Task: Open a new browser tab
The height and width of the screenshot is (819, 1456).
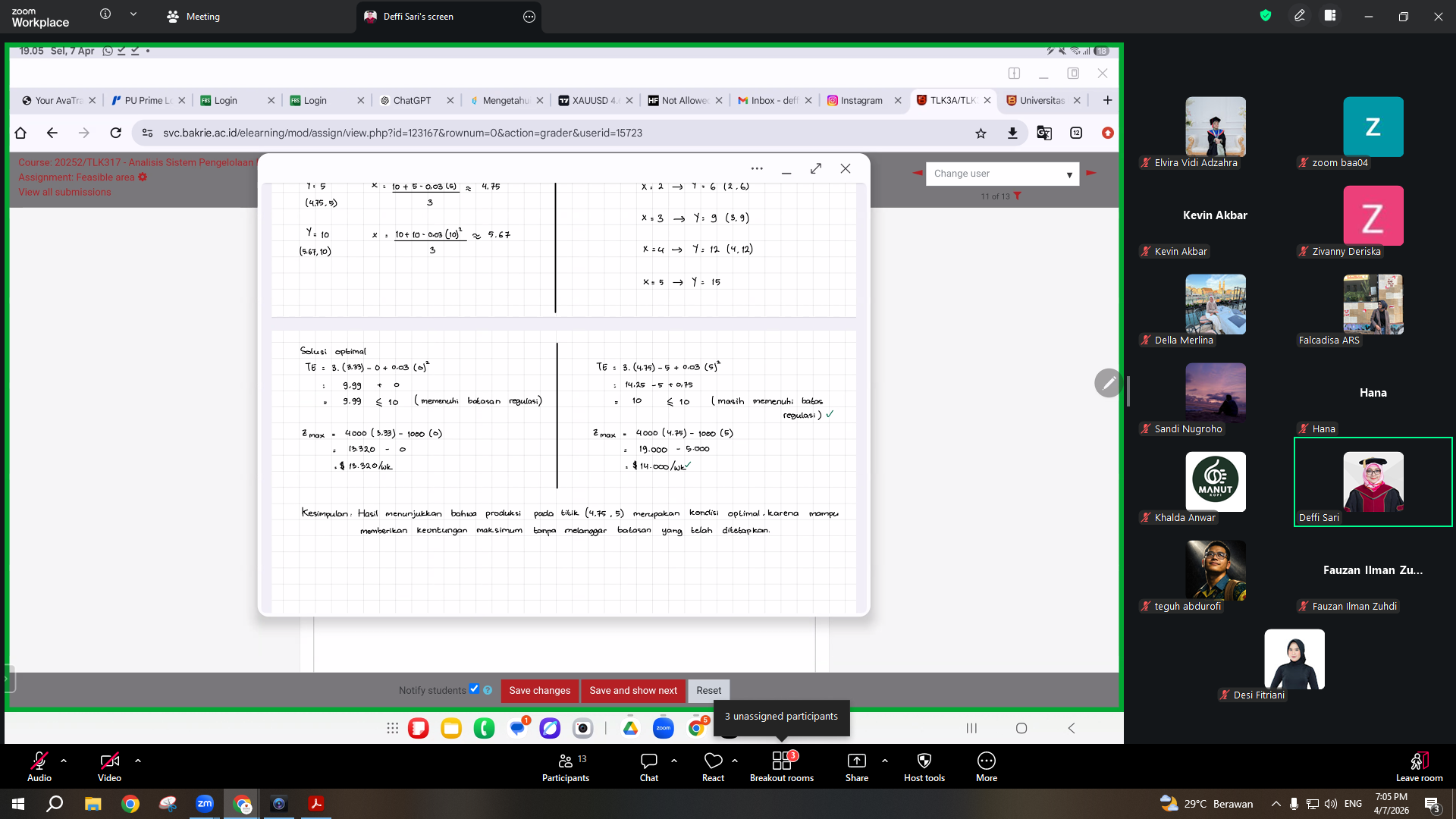Action: click(1107, 100)
